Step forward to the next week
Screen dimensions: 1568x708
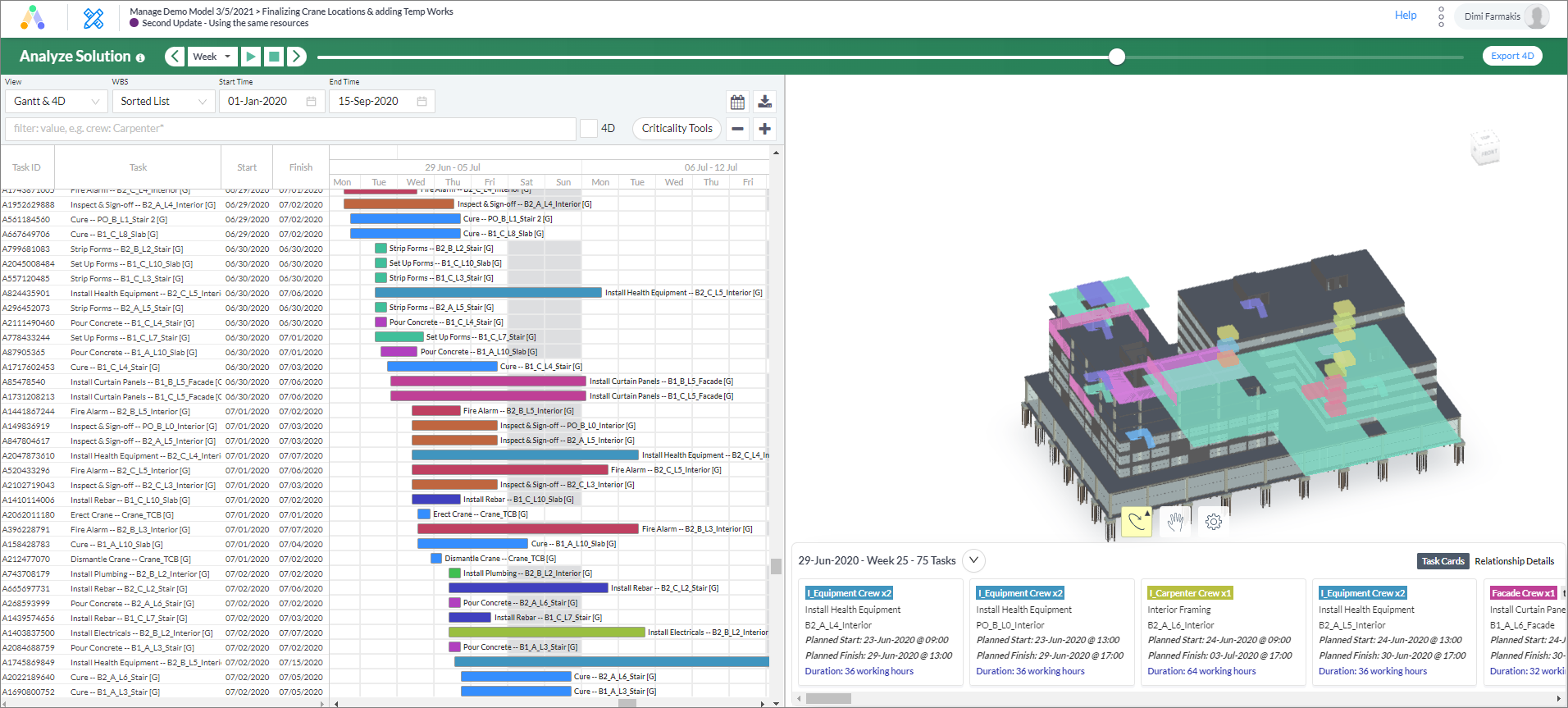click(297, 57)
